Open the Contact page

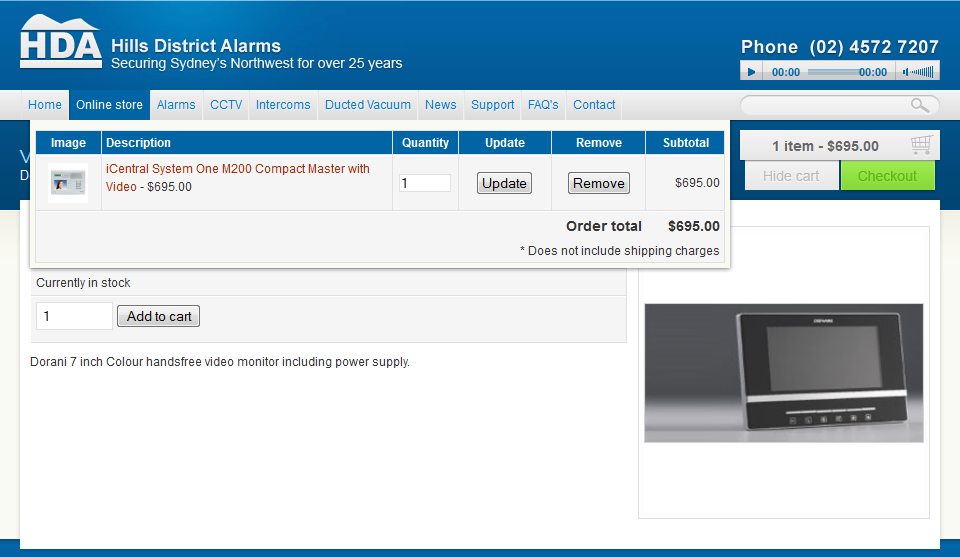click(594, 105)
